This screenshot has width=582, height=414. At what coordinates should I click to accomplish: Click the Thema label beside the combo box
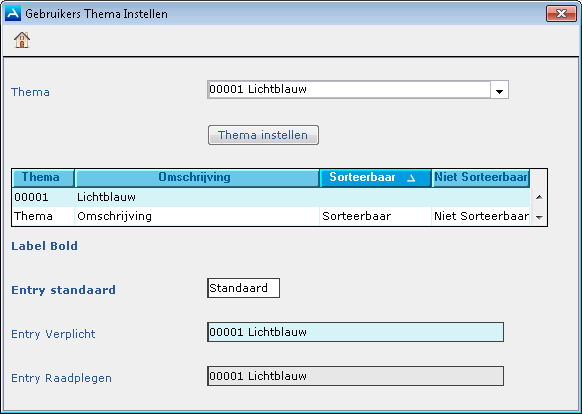[30, 92]
